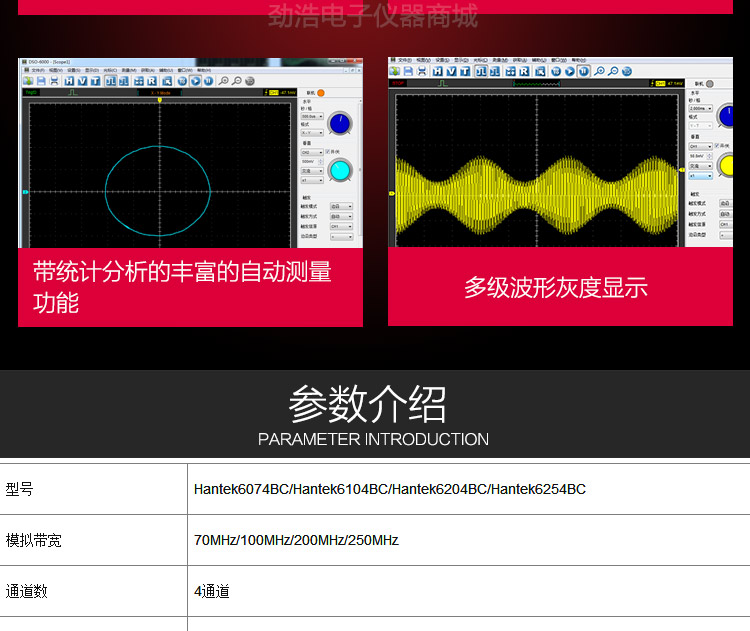Click R reference icon in right yellow-waveform scope
Screen dimensions: 750x631
pyautogui.click(x=524, y=71)
